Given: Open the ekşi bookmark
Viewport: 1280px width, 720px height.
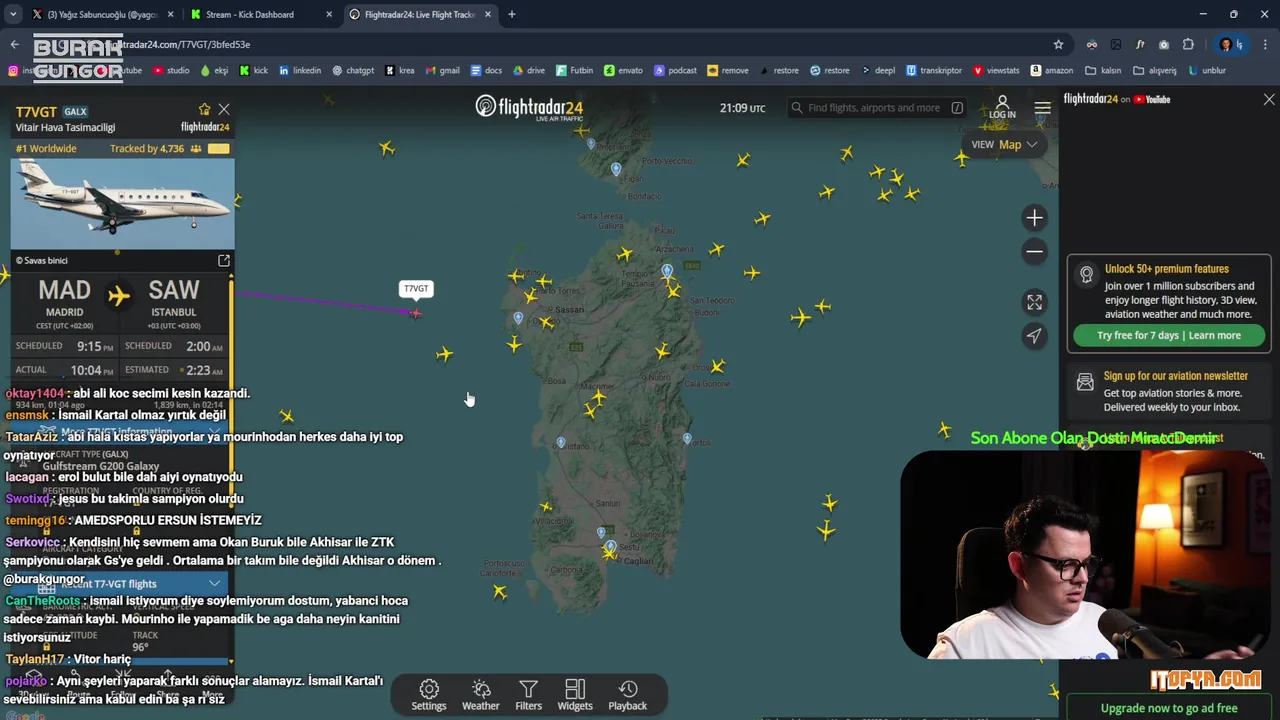Looking at the screenshot, I should [215, 70].
